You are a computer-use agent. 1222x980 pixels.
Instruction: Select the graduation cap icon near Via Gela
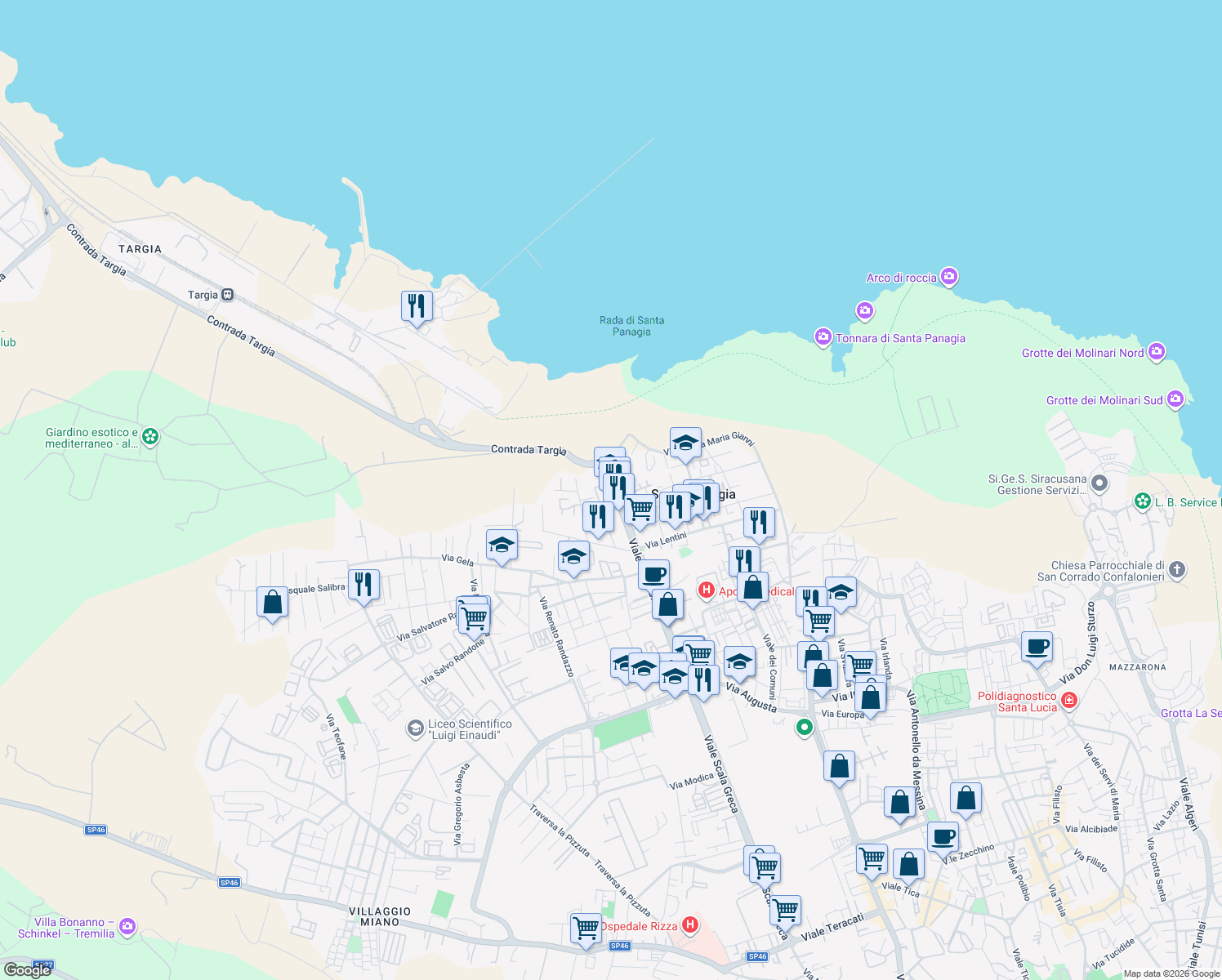pyautogui.click(x=502, y=546)
